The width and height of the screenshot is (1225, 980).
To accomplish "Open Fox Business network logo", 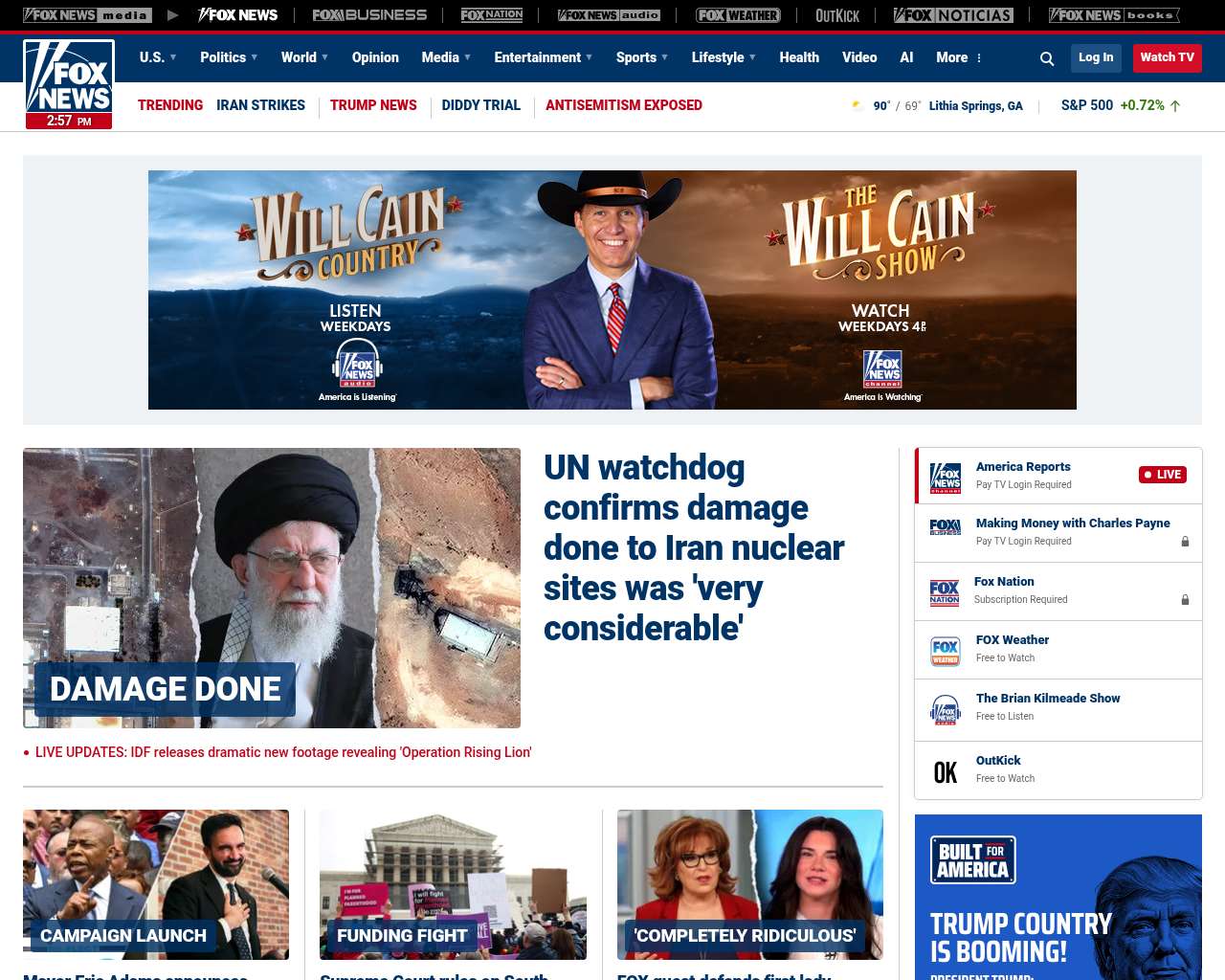I will (x=369, y=15).
